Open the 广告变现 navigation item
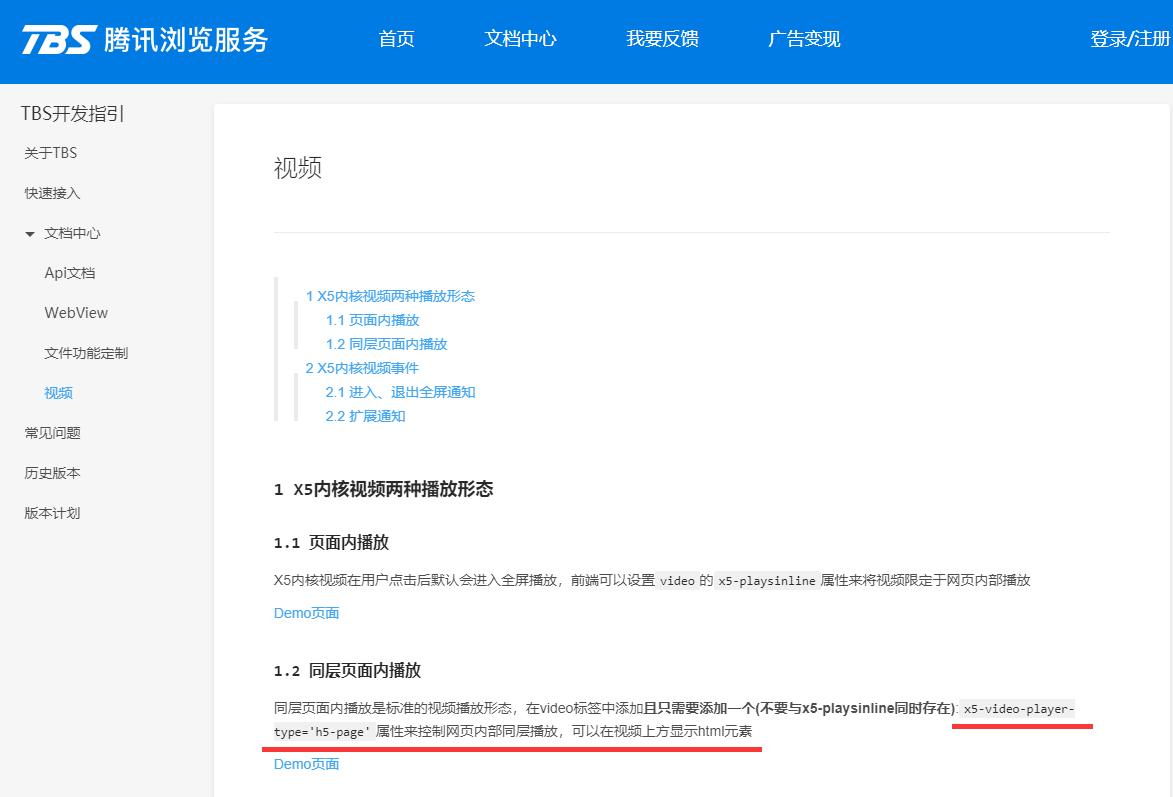The image size is (1173, 797). tap(804, 39)
